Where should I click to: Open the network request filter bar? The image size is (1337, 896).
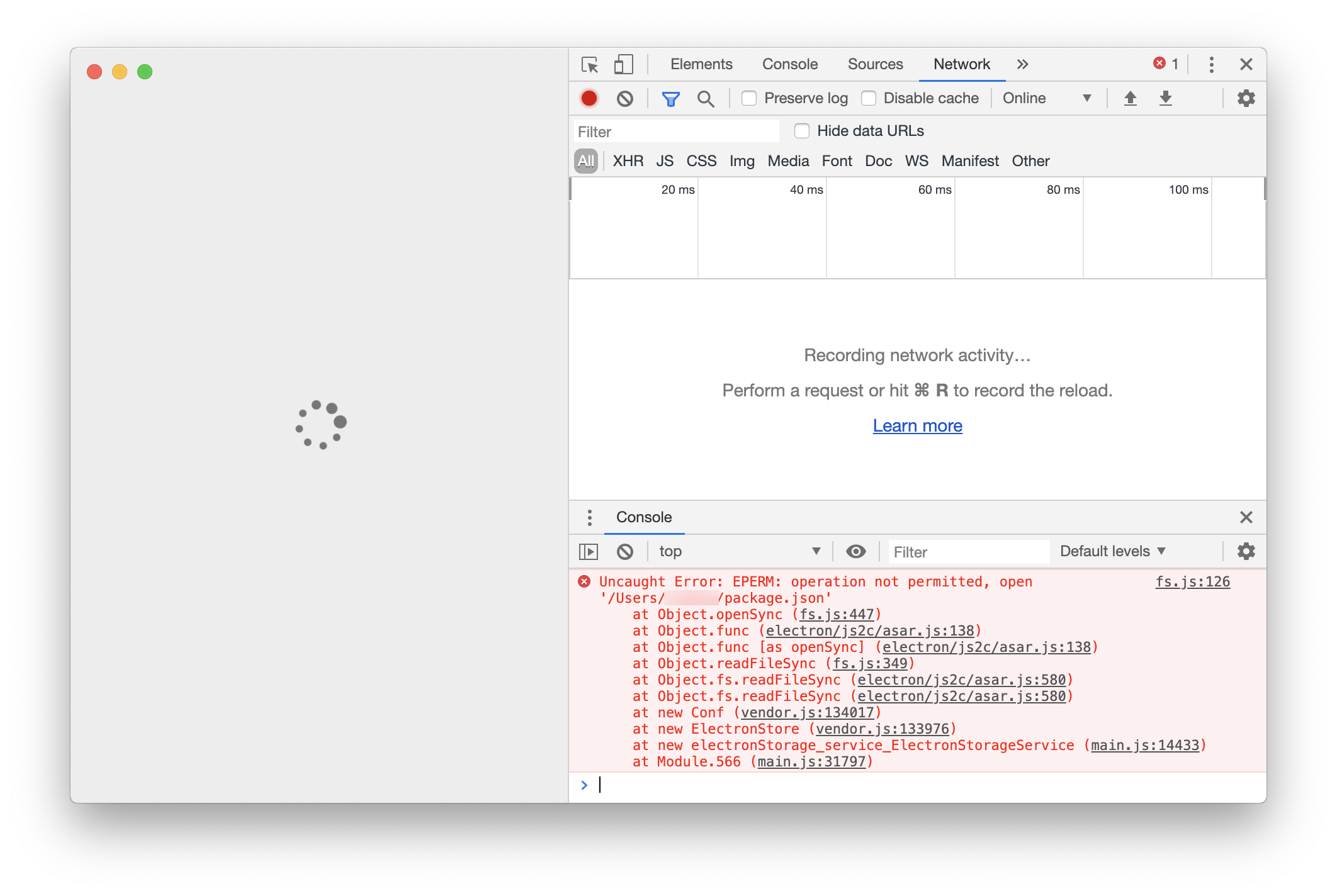pos(670,98)
